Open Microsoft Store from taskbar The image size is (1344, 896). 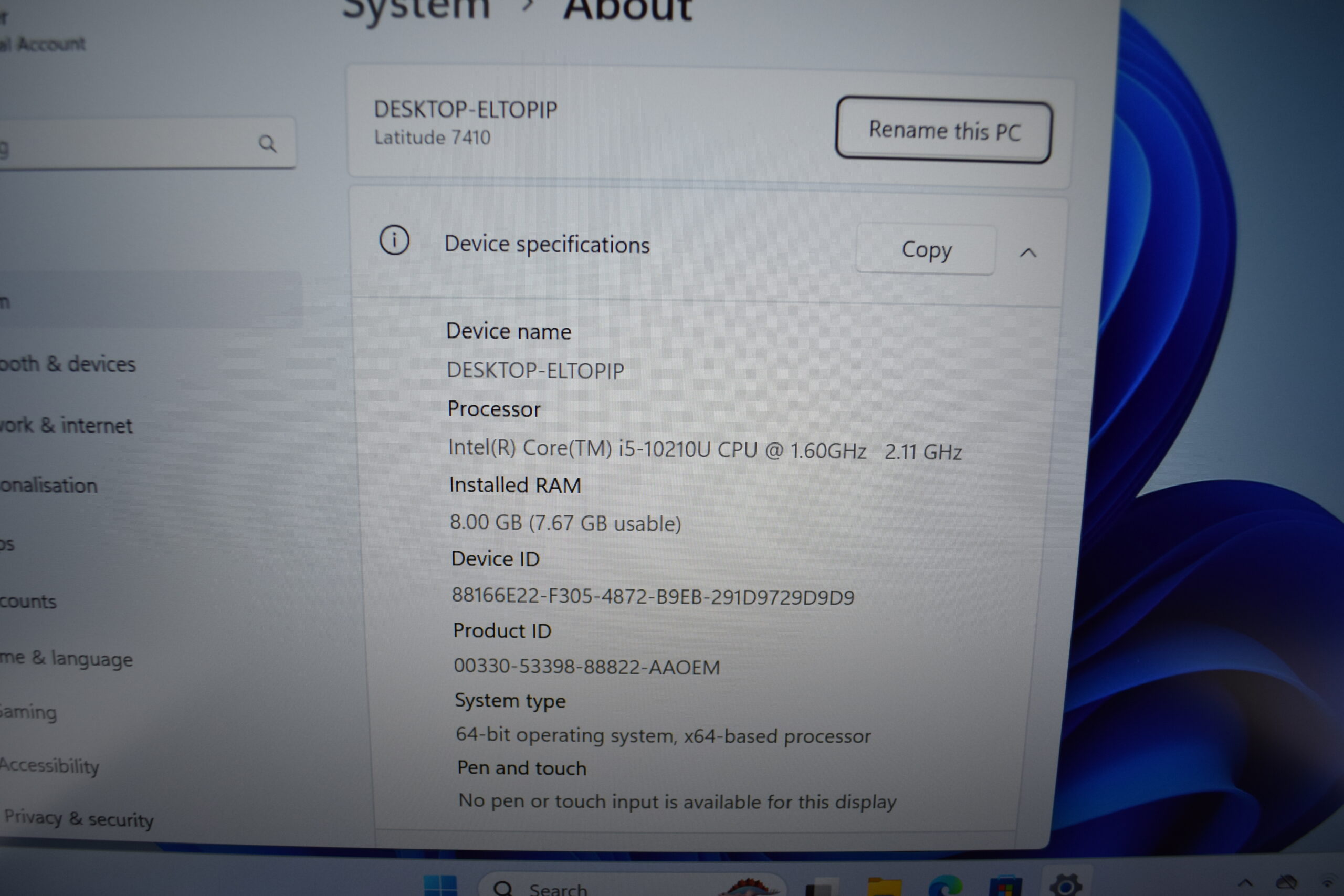pyautogui.click(x=1006, y=886)
